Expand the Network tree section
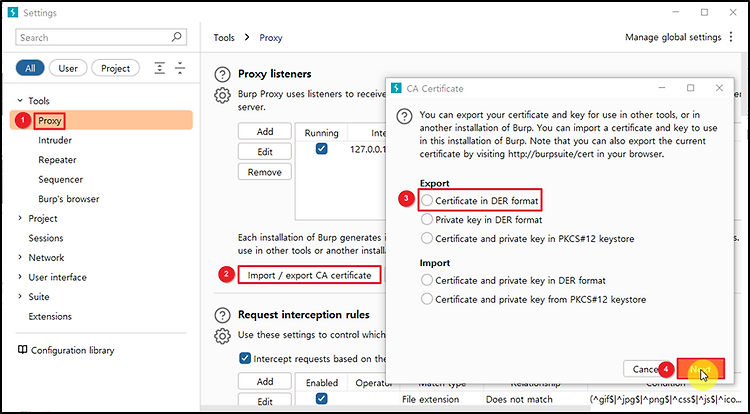The height and width of the screenshot is (414, 750). [x=20, y=257]
